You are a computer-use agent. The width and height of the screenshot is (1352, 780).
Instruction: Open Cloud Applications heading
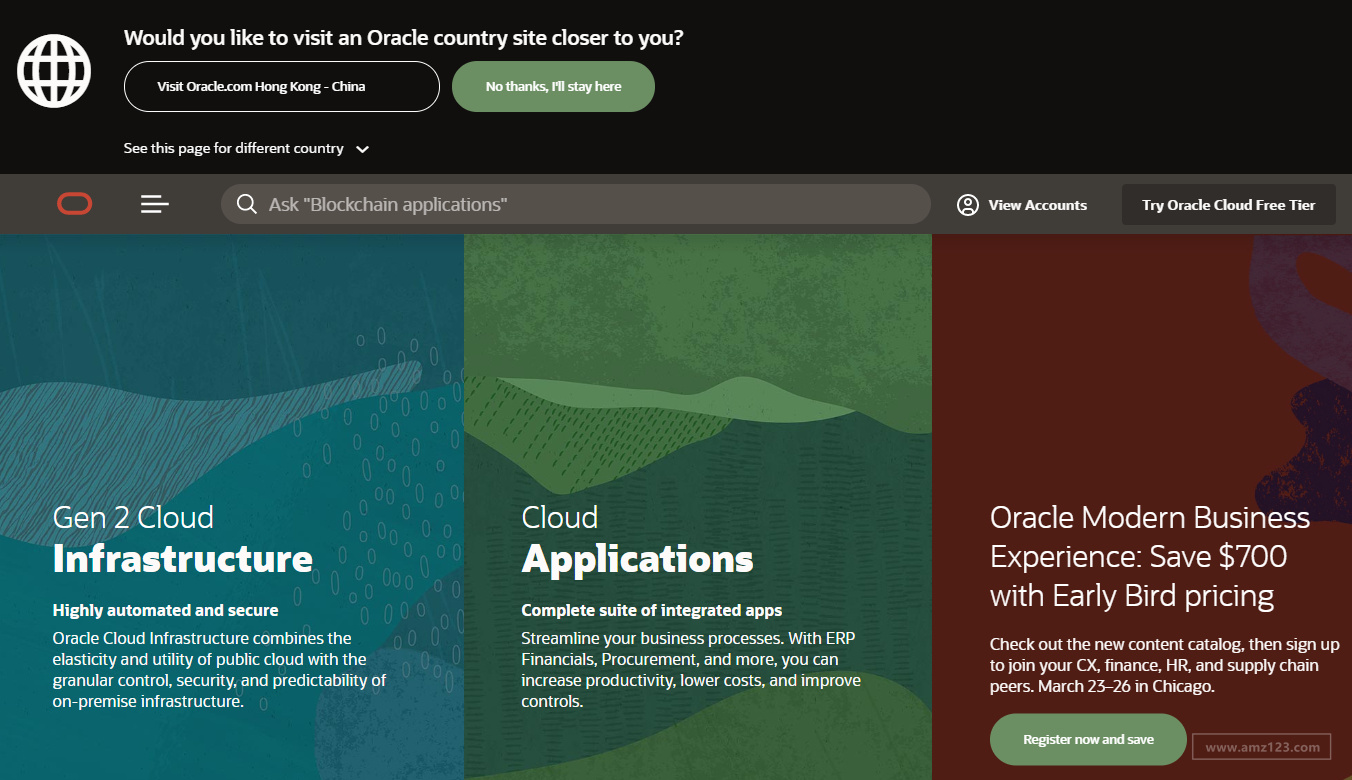point(637,538)
